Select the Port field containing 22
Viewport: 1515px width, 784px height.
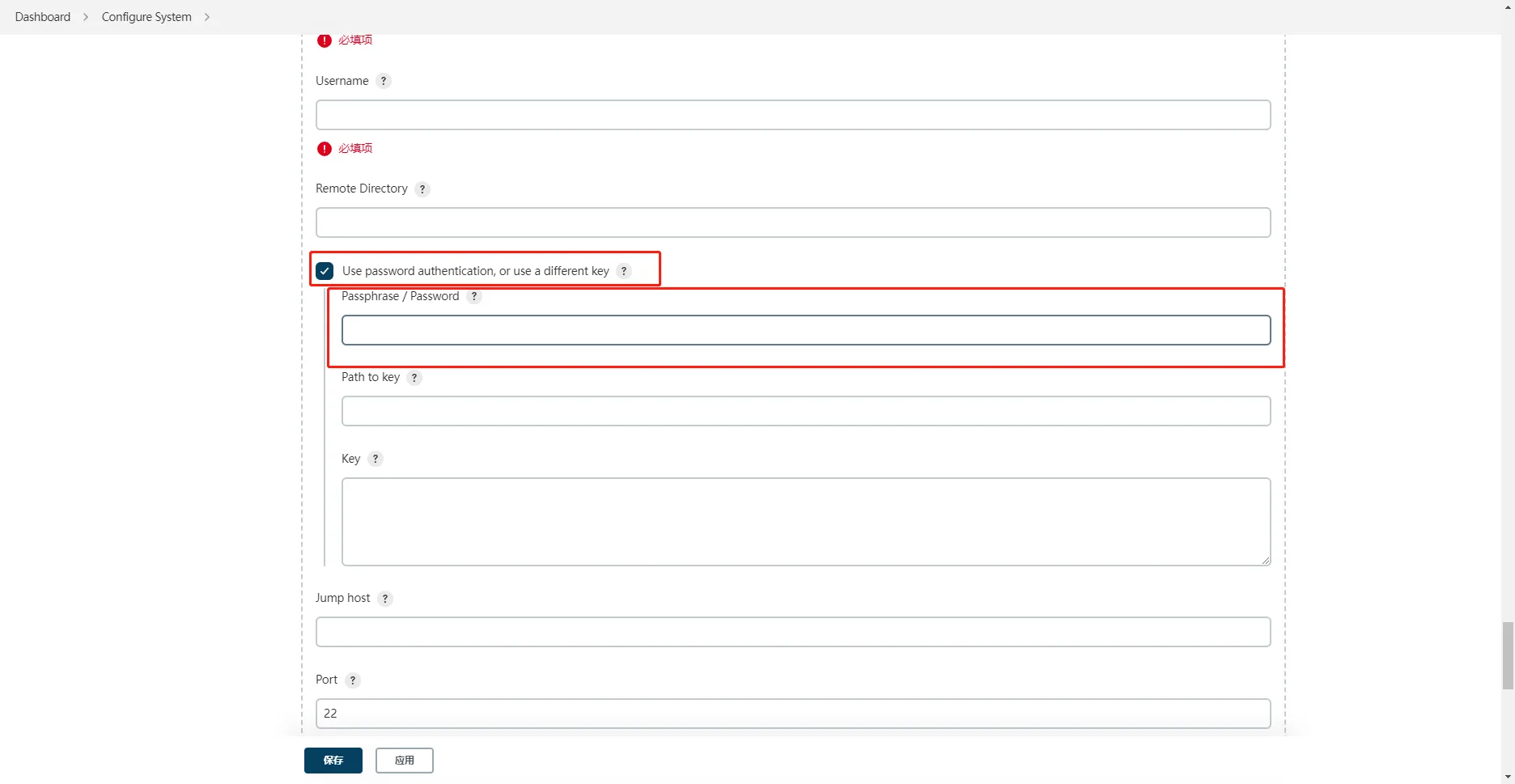coord(792,714)
